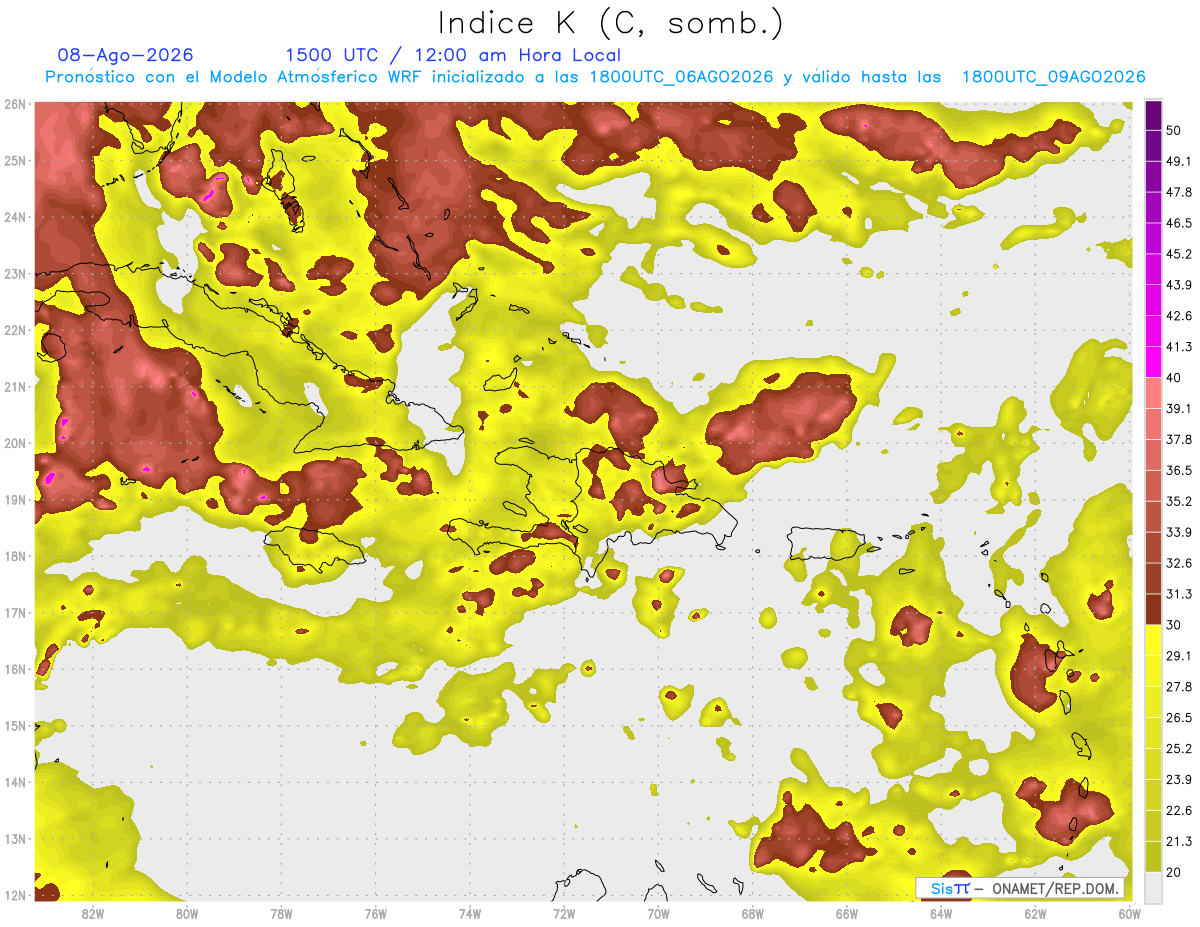Click the 68W longitude label
The height and width of the screenshot is (927, 1200).
(x=753, y=913)
